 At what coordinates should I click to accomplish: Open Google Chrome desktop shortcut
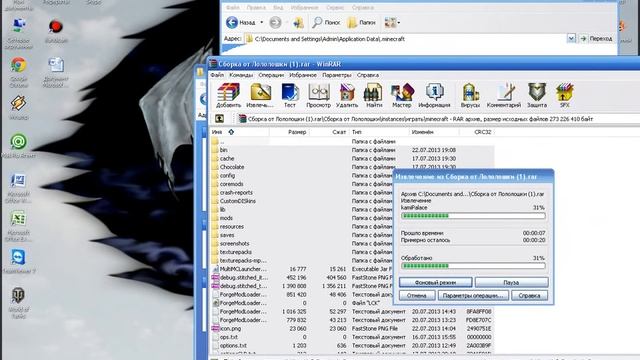pos(18,72)
